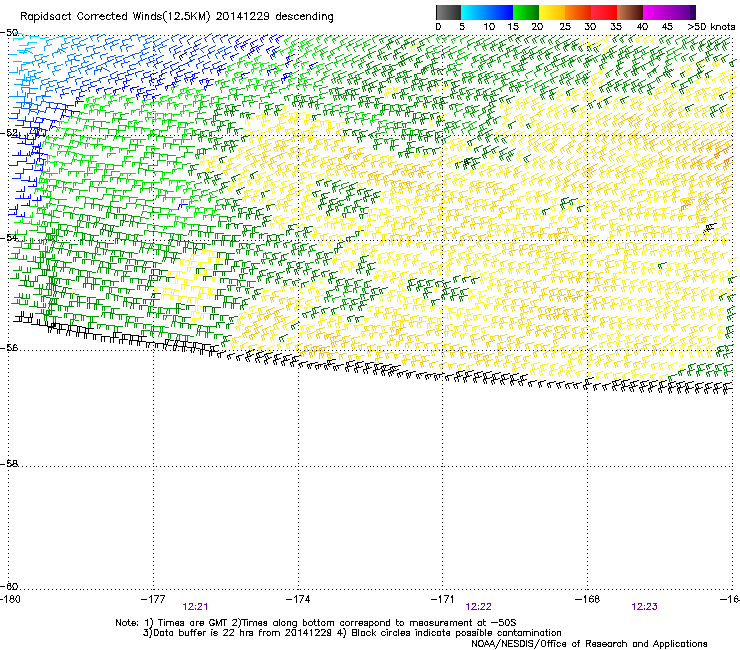Click the purple '12:21' time stamp
Screen dimensions: 740x650
[195, 607]
